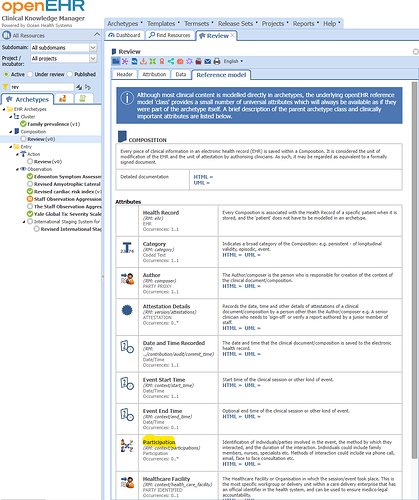Close the Review tab
The width and height of the screenshot is (419, 500).
232,35
